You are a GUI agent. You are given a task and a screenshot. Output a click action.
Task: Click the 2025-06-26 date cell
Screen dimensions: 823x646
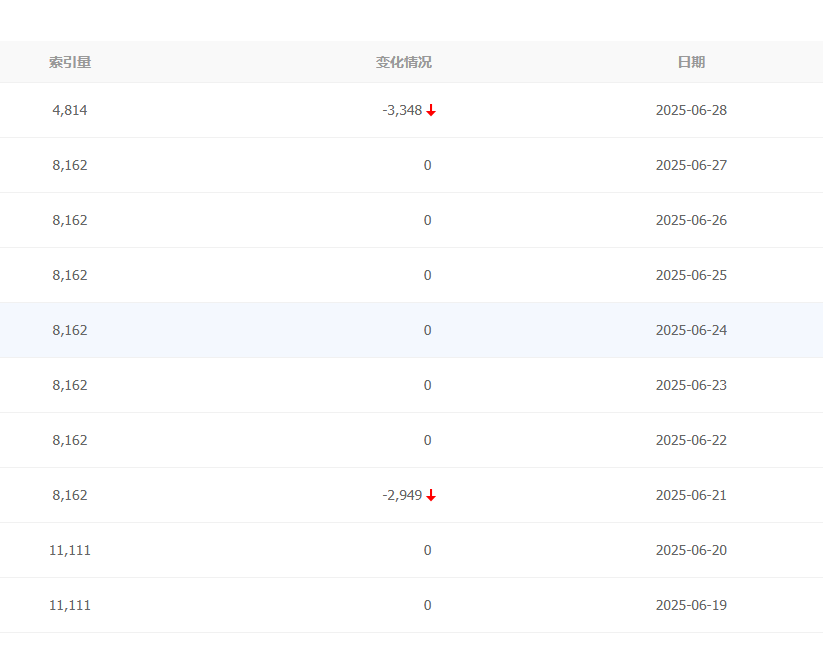tap(691, 220)
